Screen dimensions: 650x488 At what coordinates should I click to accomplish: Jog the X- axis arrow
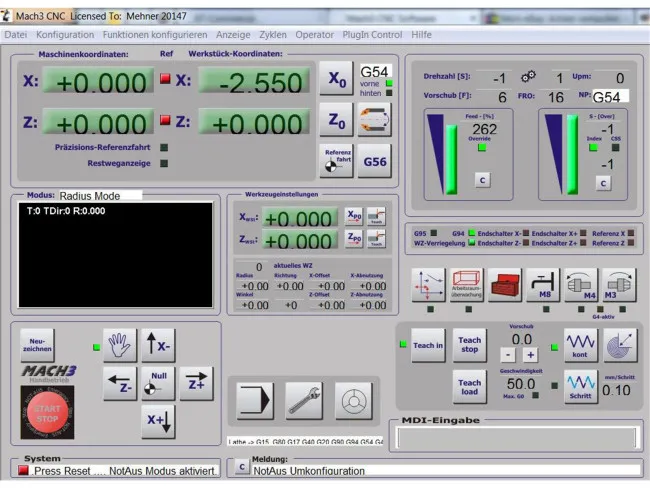click(158, 345)
